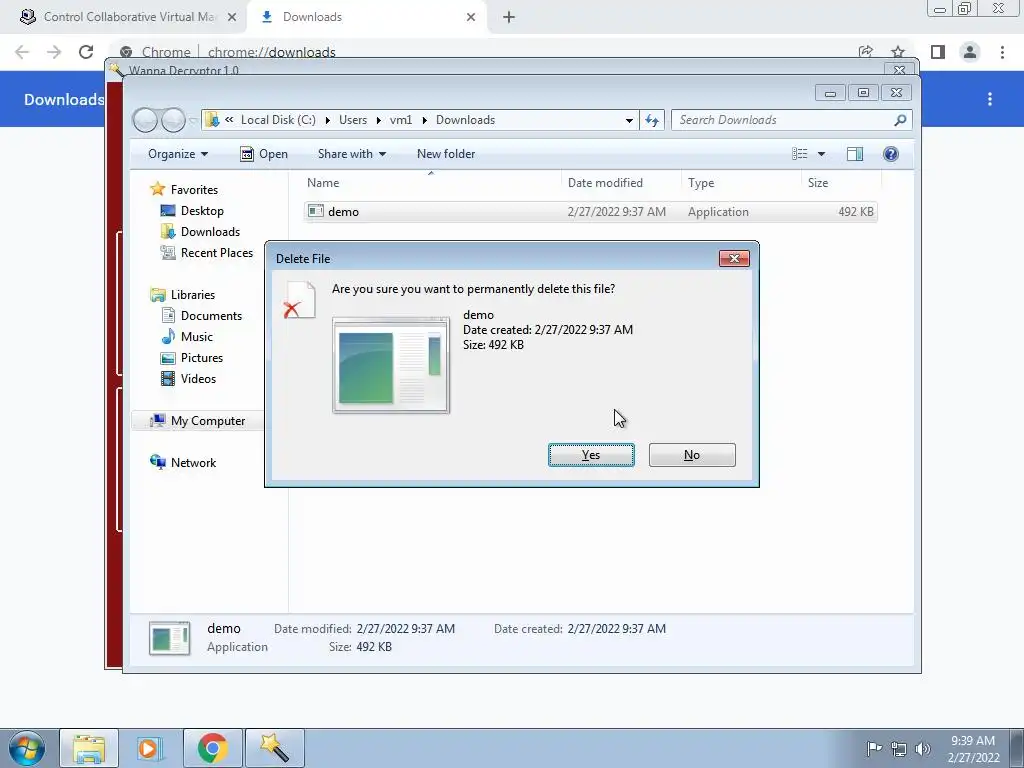Image resolution: width=1024 pixels, height=768 pixels.
Task: Sort by Date modified column
Action: click(x=621, y=183)
